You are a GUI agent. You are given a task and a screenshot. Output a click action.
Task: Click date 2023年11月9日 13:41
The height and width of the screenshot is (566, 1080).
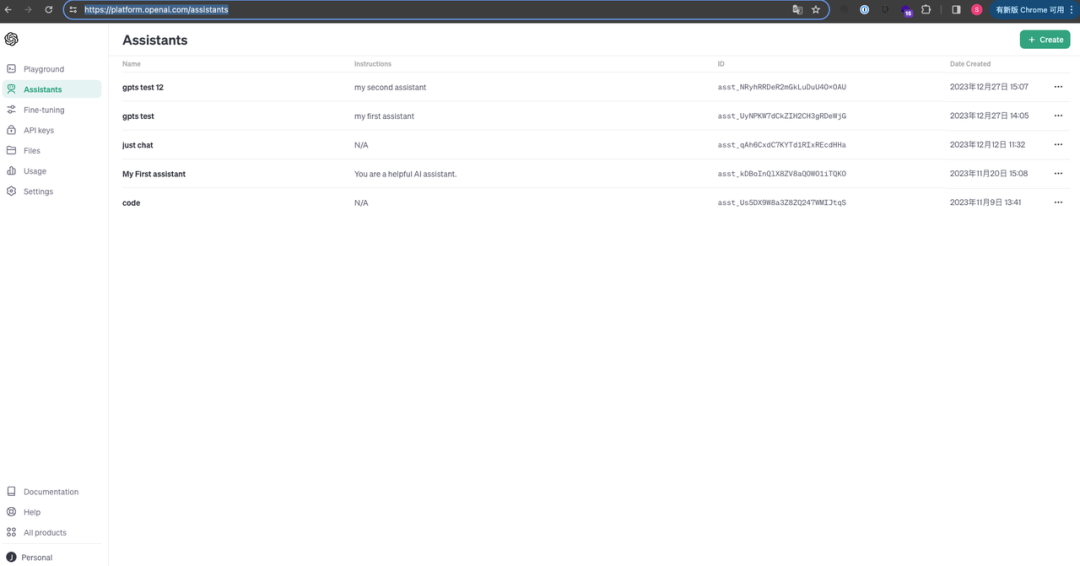985,202
